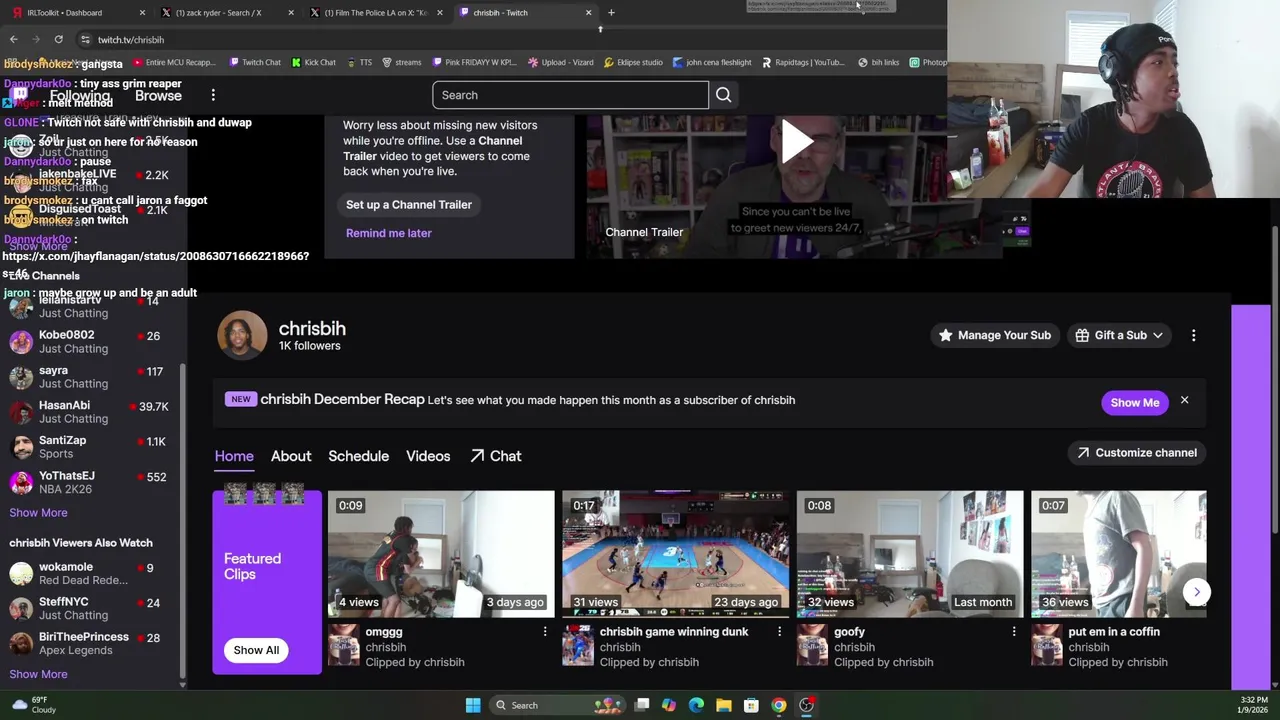Reload the page with the refresh icon
This screenshot has width=1280, height=720.
59,39
